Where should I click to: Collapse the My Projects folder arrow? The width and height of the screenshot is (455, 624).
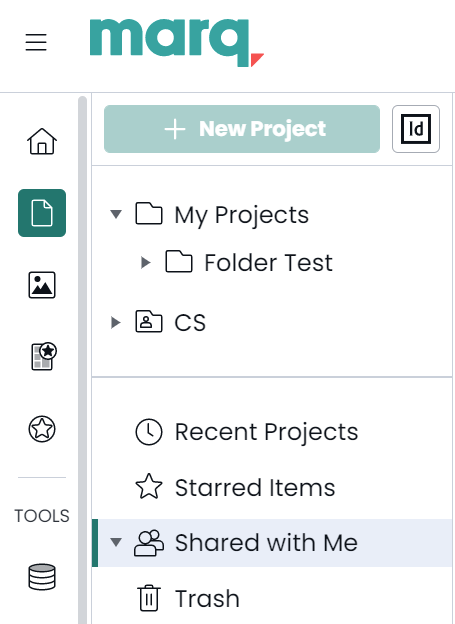pyautogui.click(x=116, y=214)
